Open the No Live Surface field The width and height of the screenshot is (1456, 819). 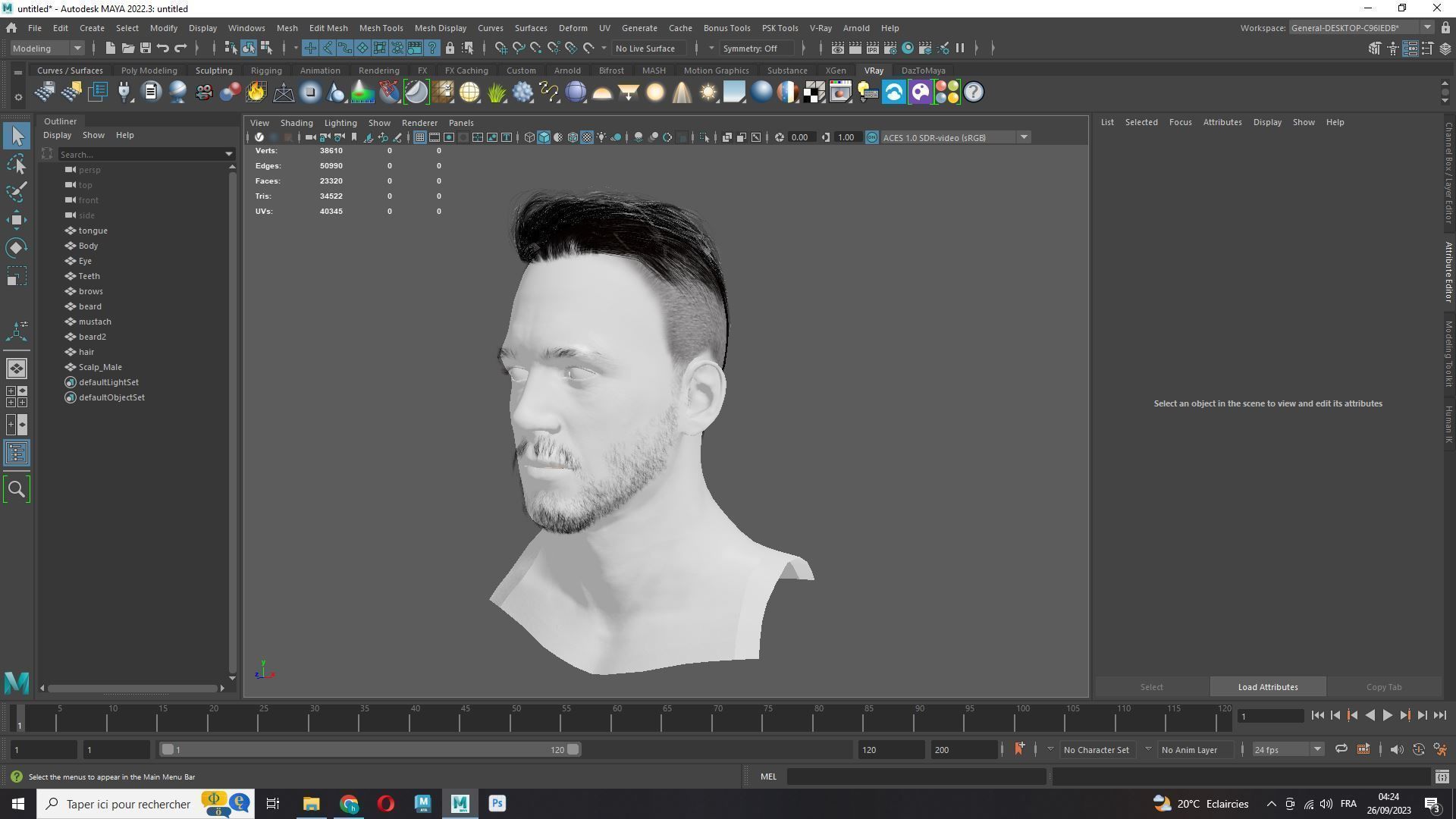coord(649,49)
